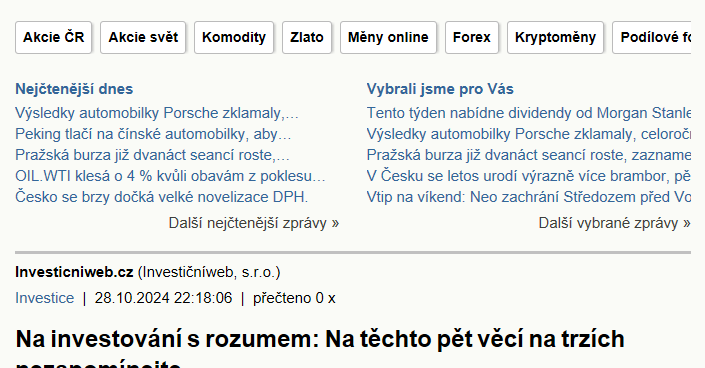Select the Komodity button
Image resolution: width=705 pixels, height=368 pixels.
[234, 37]
